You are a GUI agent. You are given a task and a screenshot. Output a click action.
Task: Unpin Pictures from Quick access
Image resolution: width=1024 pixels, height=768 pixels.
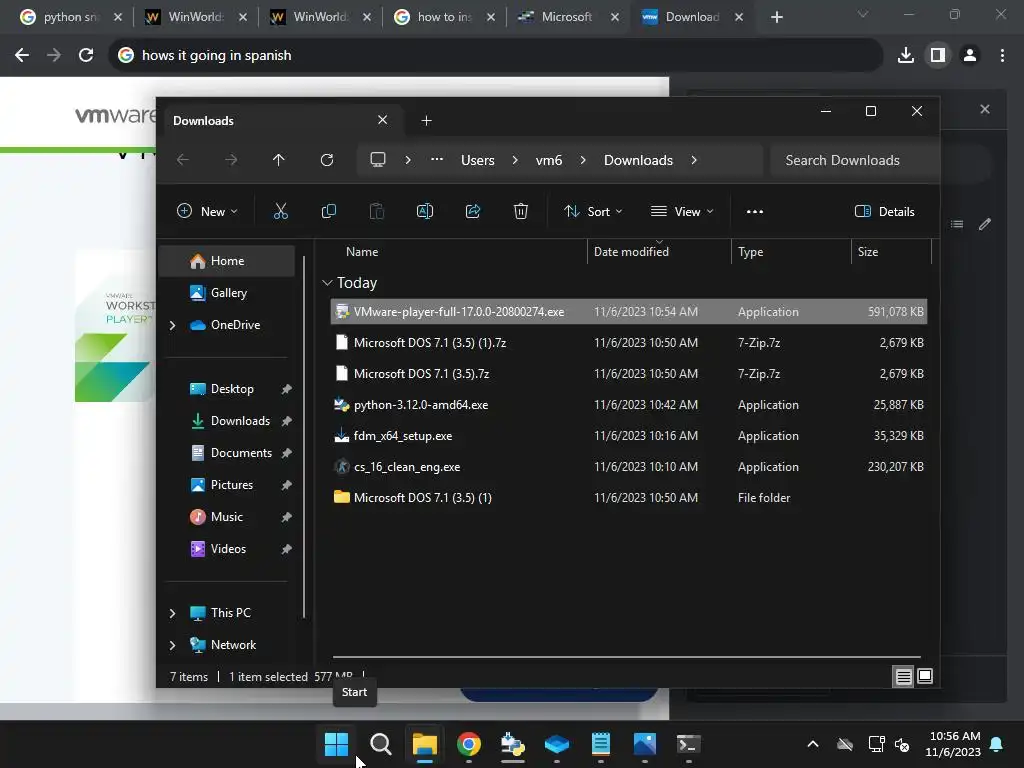286,485
